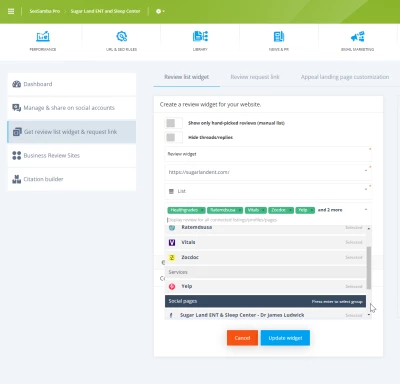Image resolution: width=400 pixels, height=384 pixels.
Task: Click the Dashboard gauge icon in the sidebar
Action: click(x=16, y=84)
